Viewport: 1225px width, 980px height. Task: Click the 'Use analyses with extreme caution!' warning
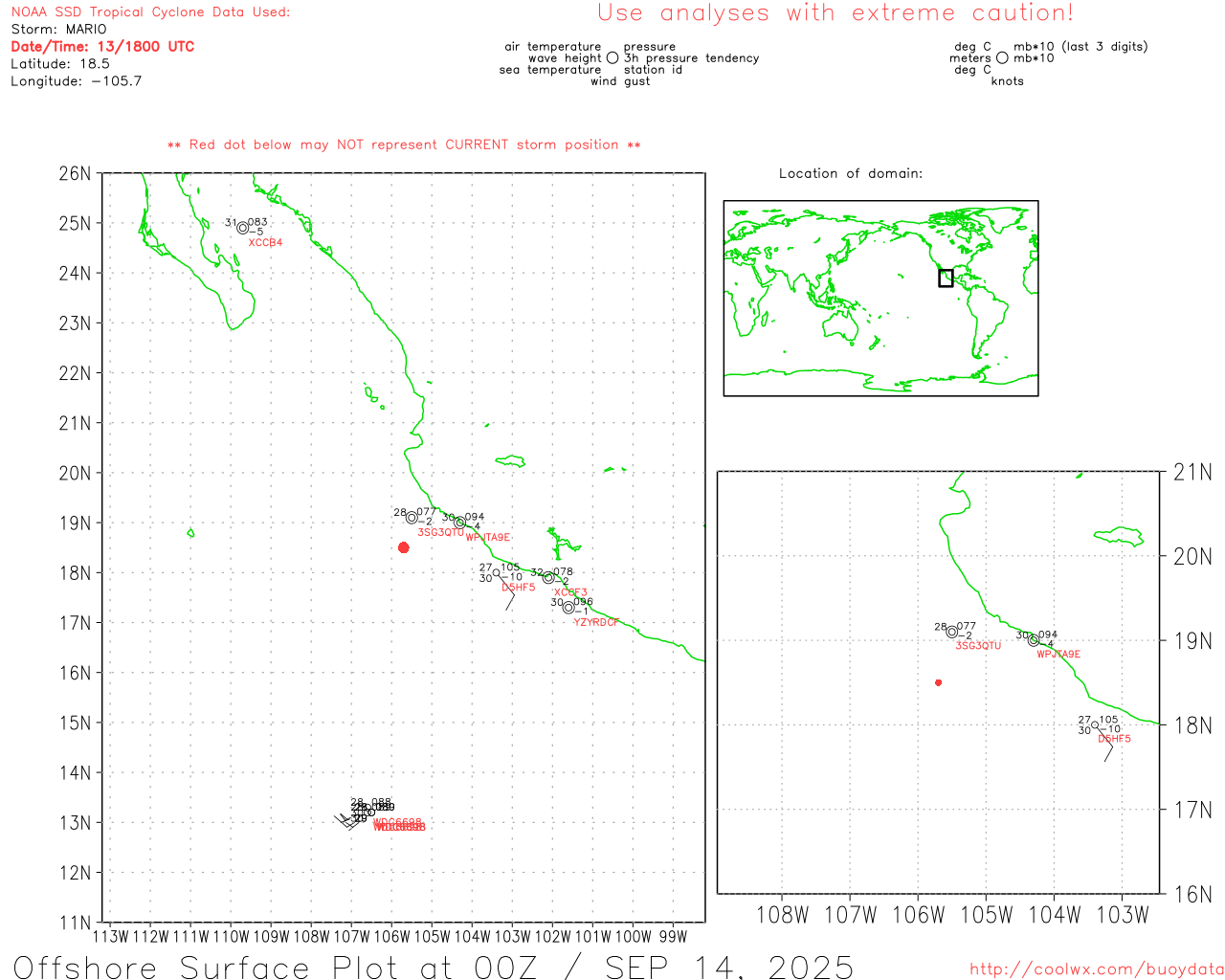tap(835, 12)
